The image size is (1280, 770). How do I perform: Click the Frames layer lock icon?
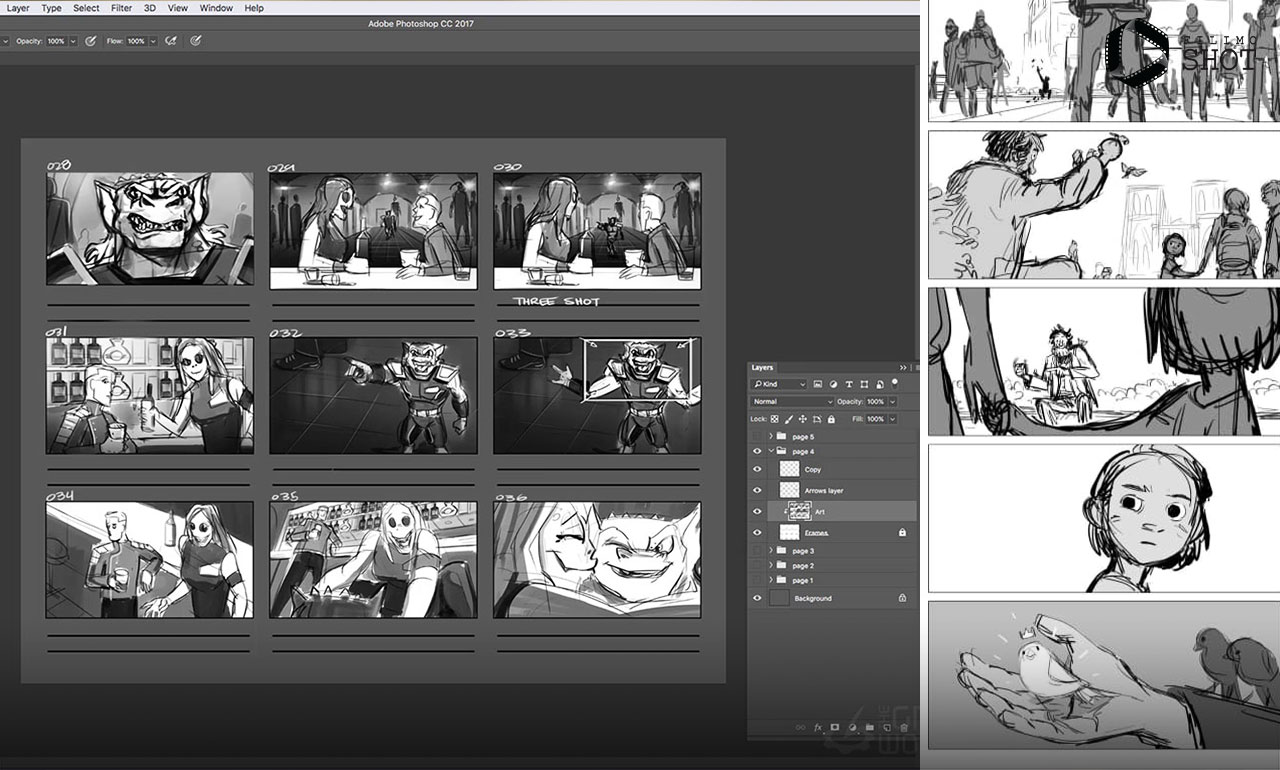902,532
